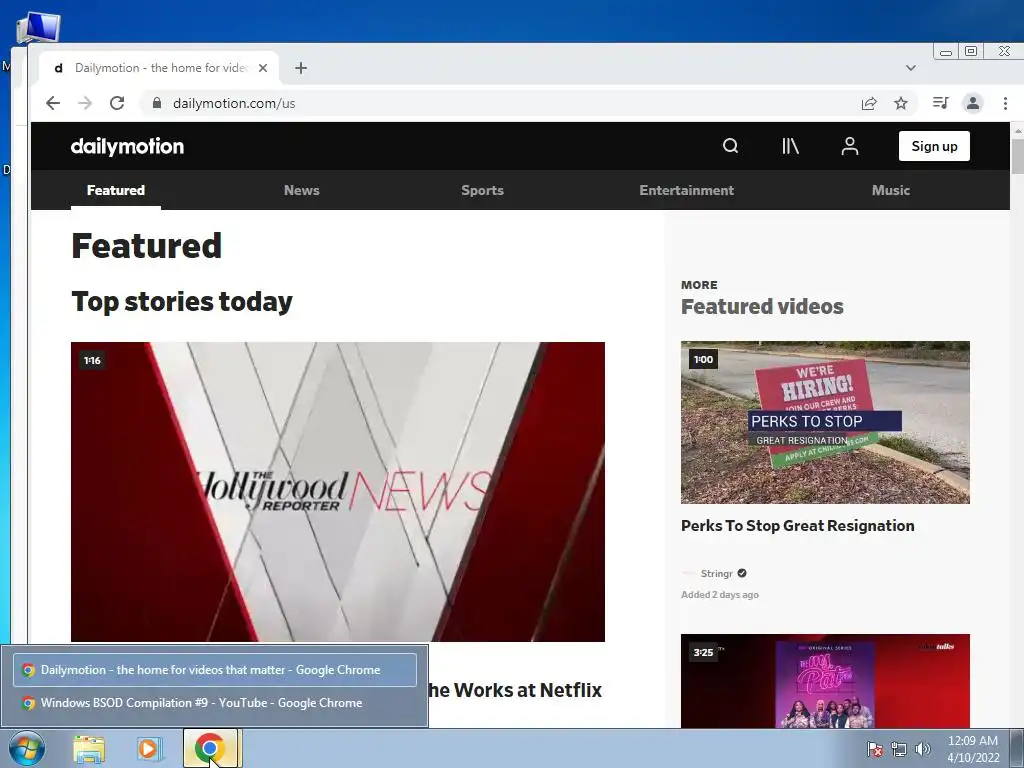Click the Works at Netflix headline
This screenshot has height=768, width=1024.
point(515,690)
